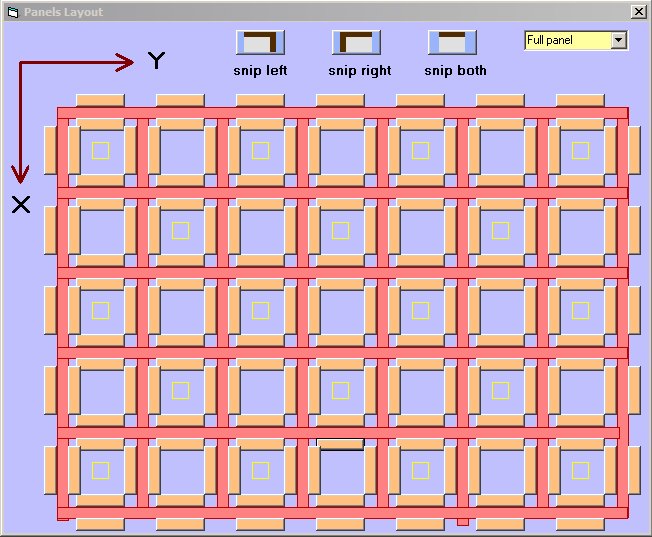Click the snip both icon button
The width and height of the screenshot is (652, 537).
click(452, 42)
